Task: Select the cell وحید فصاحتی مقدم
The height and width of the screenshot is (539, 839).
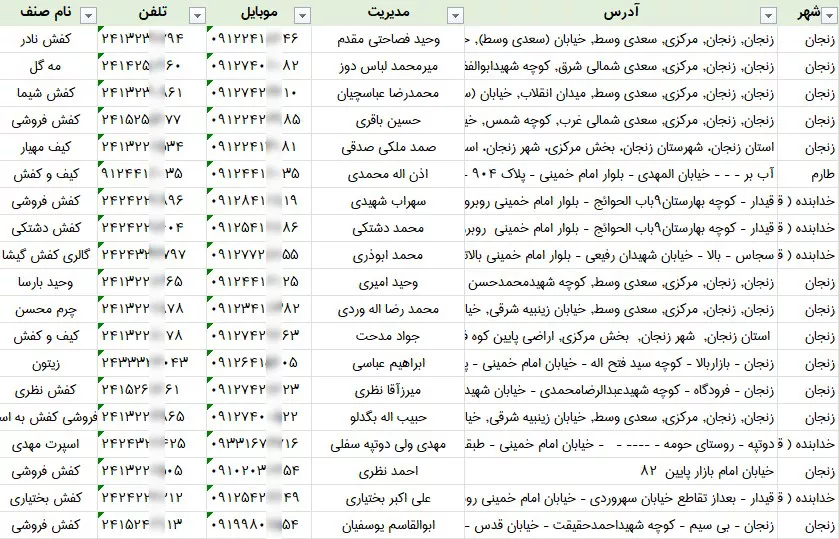Action: pos(388,39)
